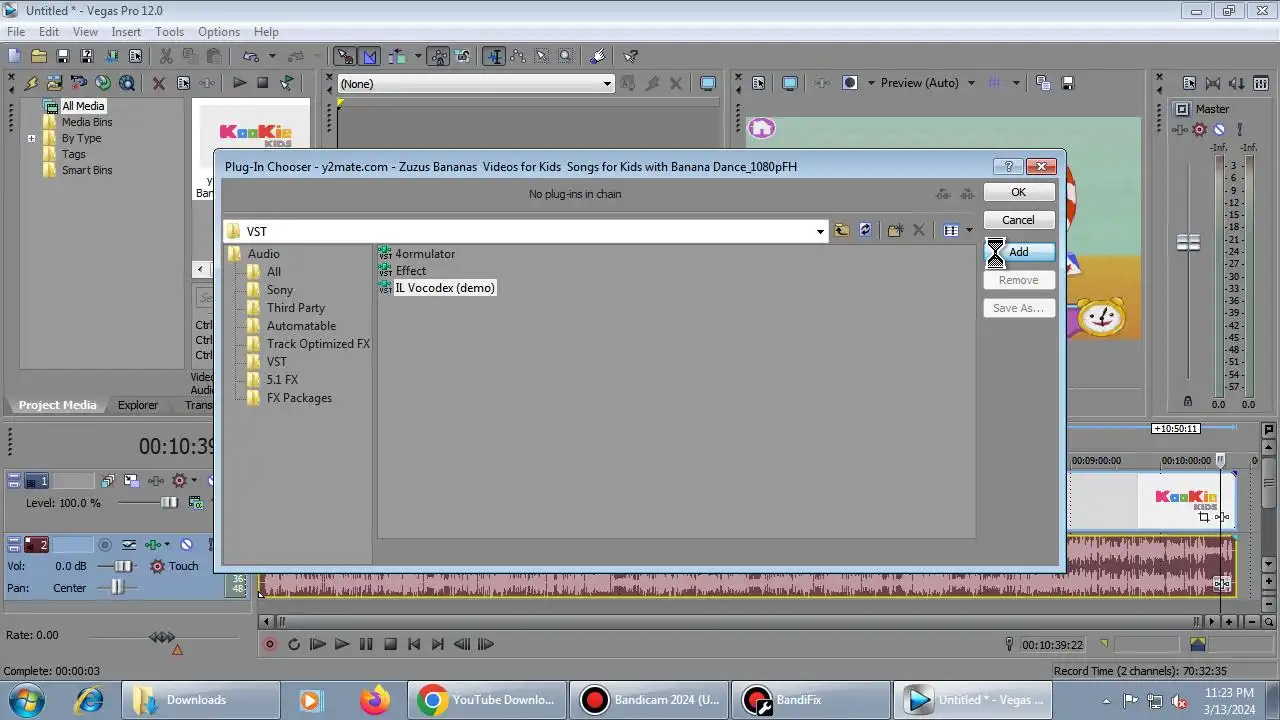
Task: Mute the Master bus
Action: [1219, 129]
